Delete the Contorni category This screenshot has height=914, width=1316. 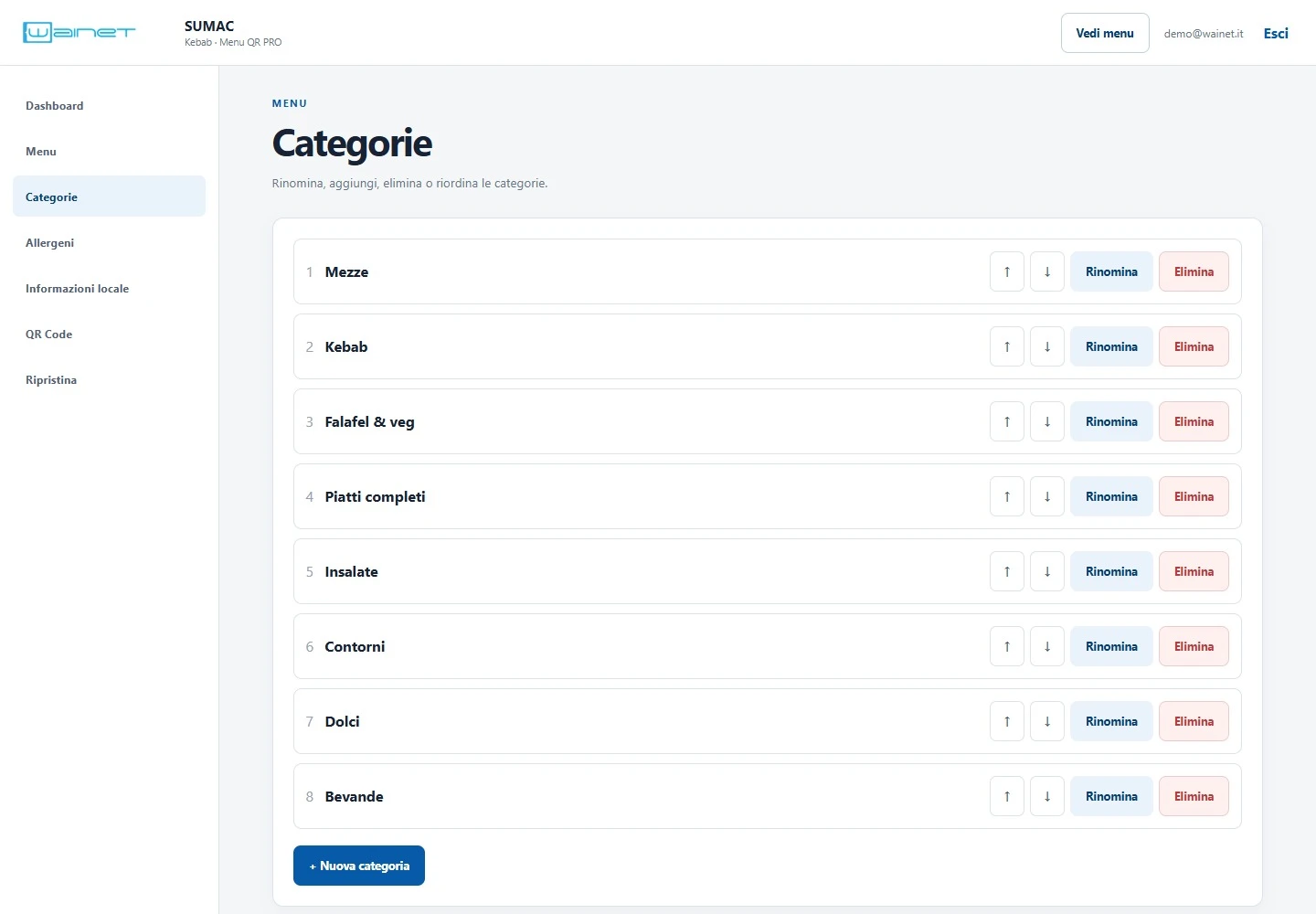[1194, 646]
